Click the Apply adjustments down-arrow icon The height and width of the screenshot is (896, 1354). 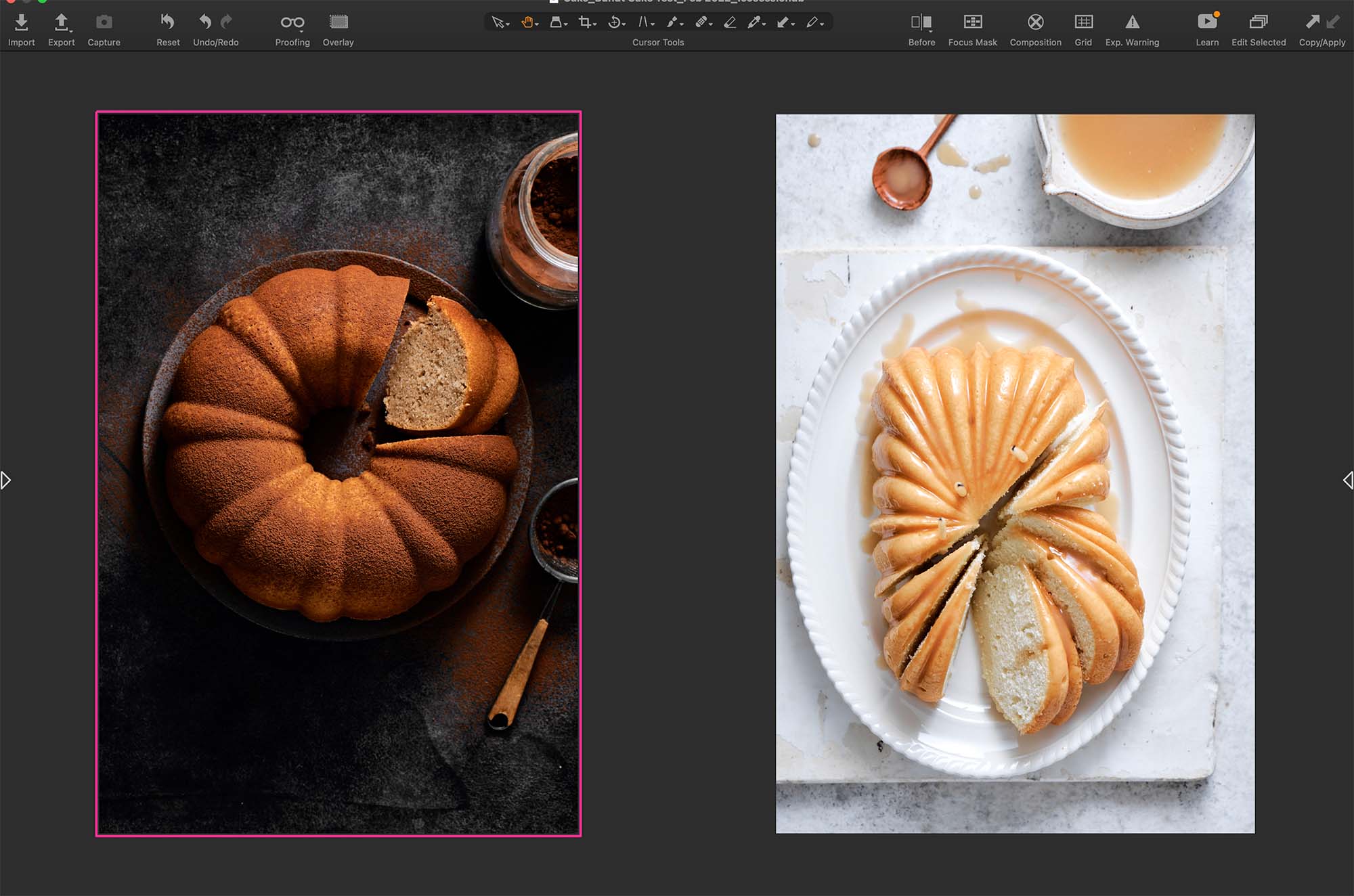coord(1333,22)
